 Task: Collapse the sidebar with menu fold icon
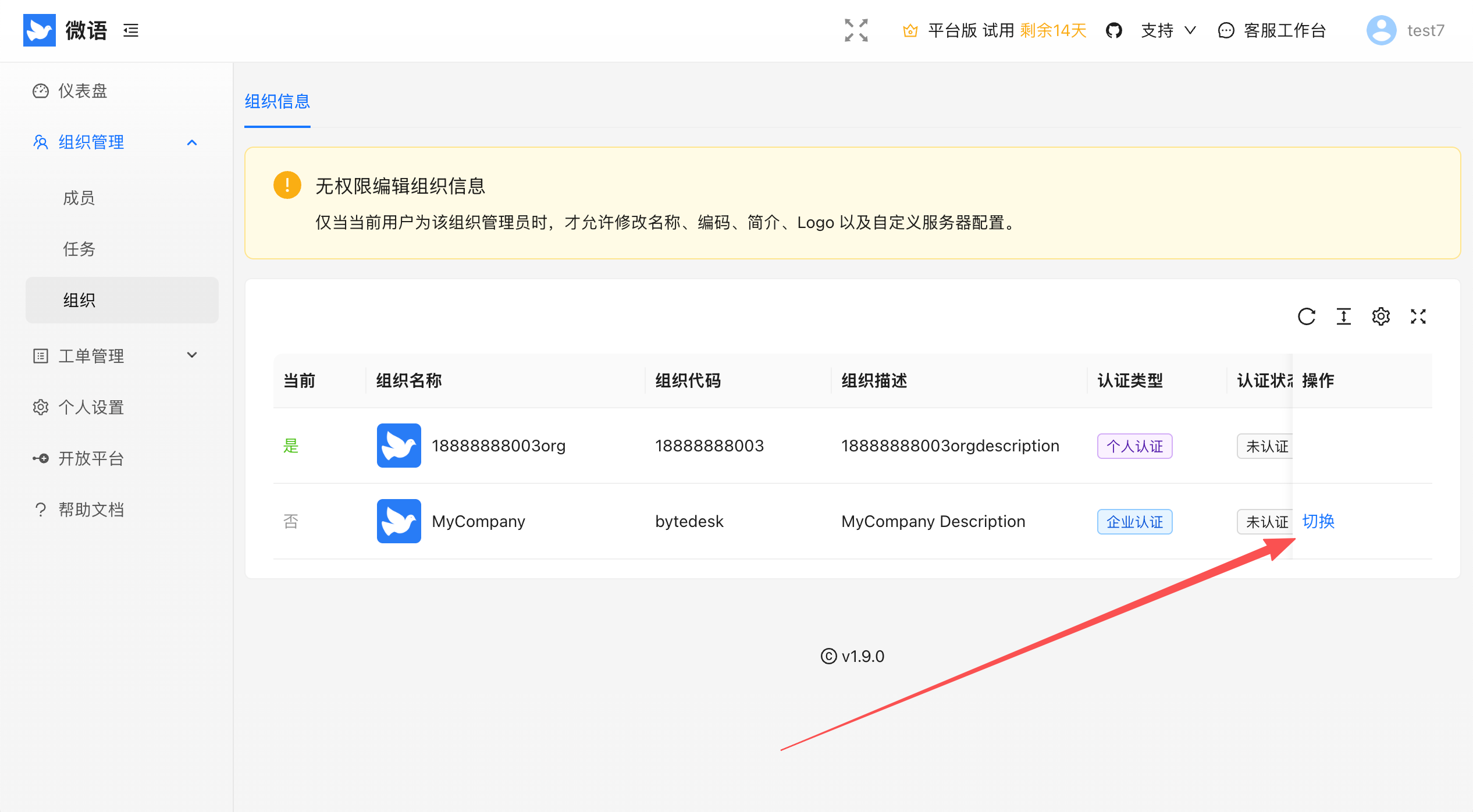(131, 30)
